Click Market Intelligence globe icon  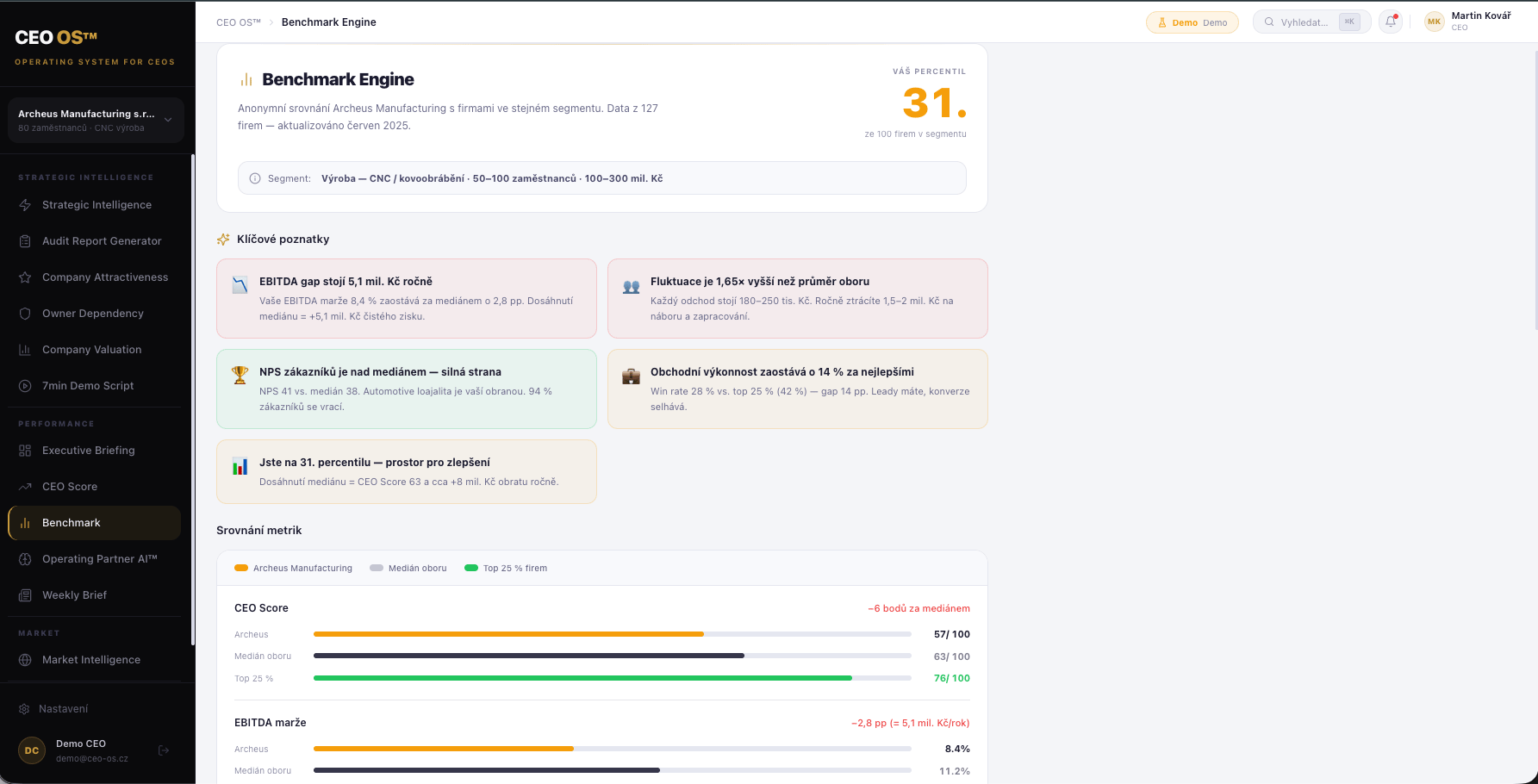click(25, 660)
